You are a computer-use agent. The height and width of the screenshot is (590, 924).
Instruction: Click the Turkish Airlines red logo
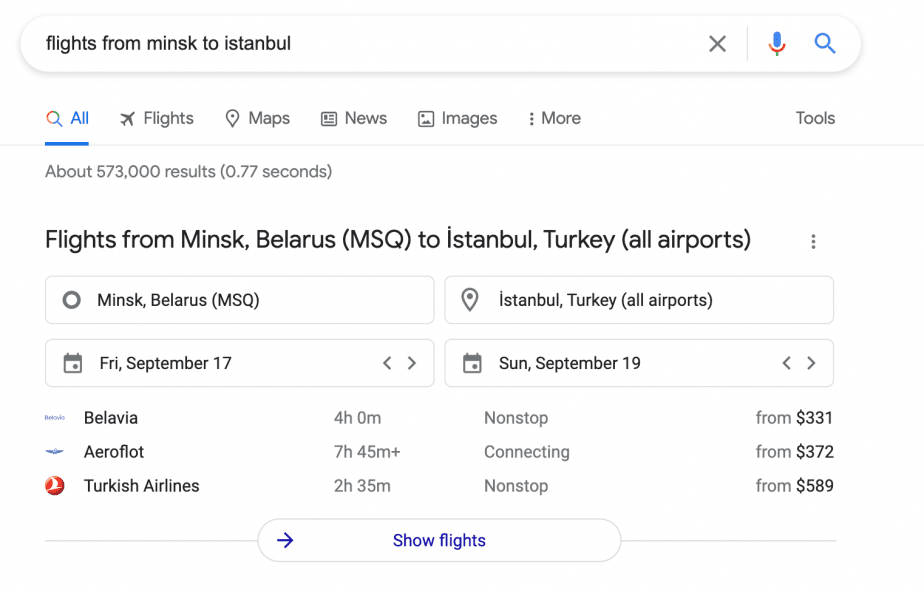click(x=55, y=486)
